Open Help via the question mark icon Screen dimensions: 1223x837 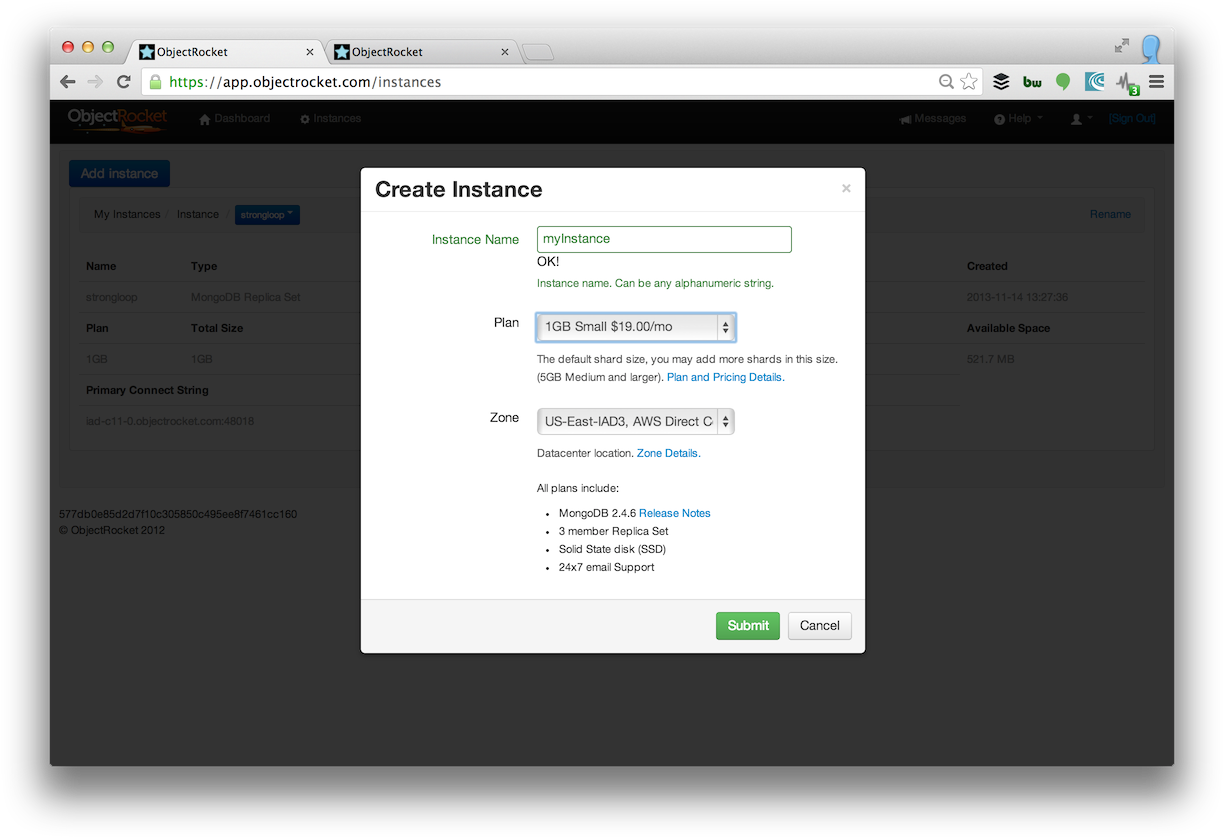pos(998,118)
